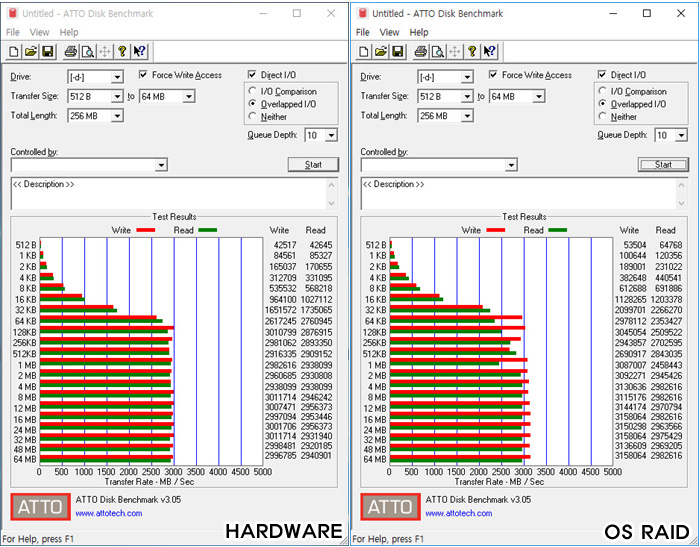Click green Read legend swatch in OS RAID window

(x=558, y=230)
